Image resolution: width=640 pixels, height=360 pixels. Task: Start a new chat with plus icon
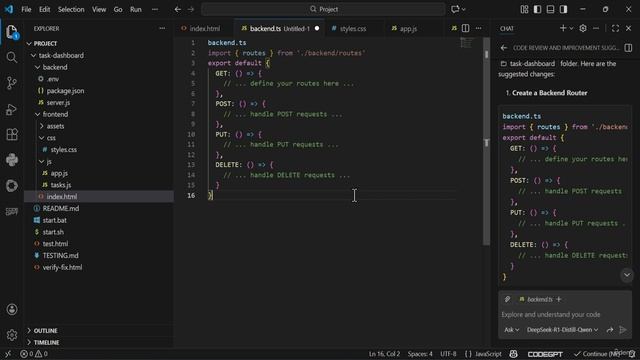[563, 28]
